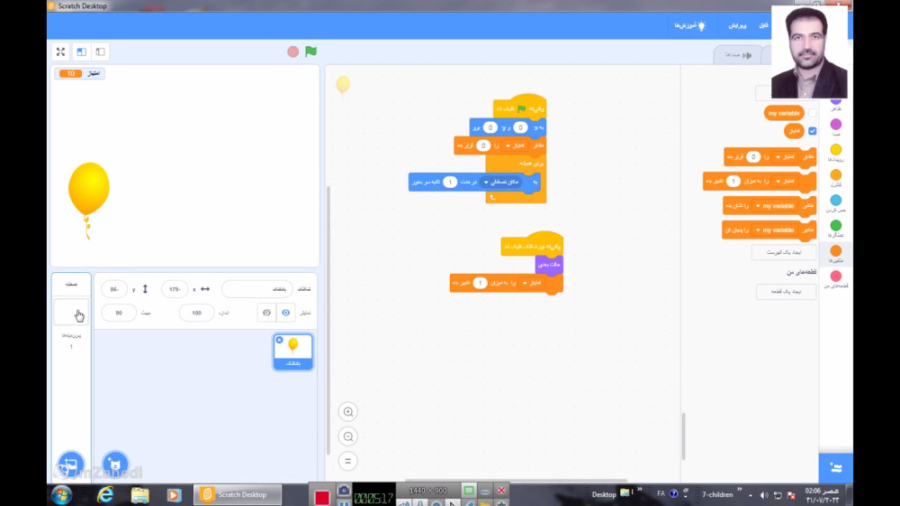
Task: Click the Make a List button
Action: coord(783,252)
